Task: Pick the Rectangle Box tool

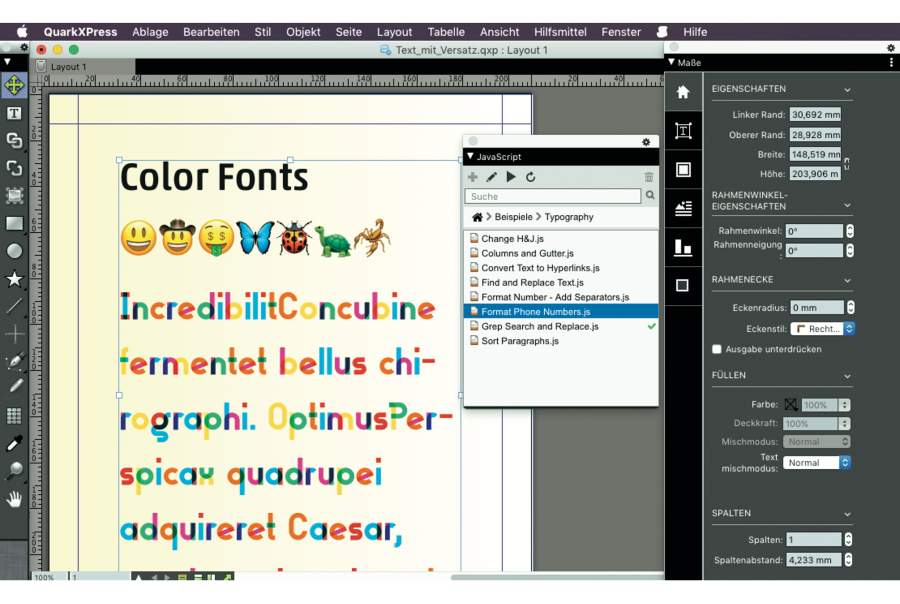Action: (14, 223)
